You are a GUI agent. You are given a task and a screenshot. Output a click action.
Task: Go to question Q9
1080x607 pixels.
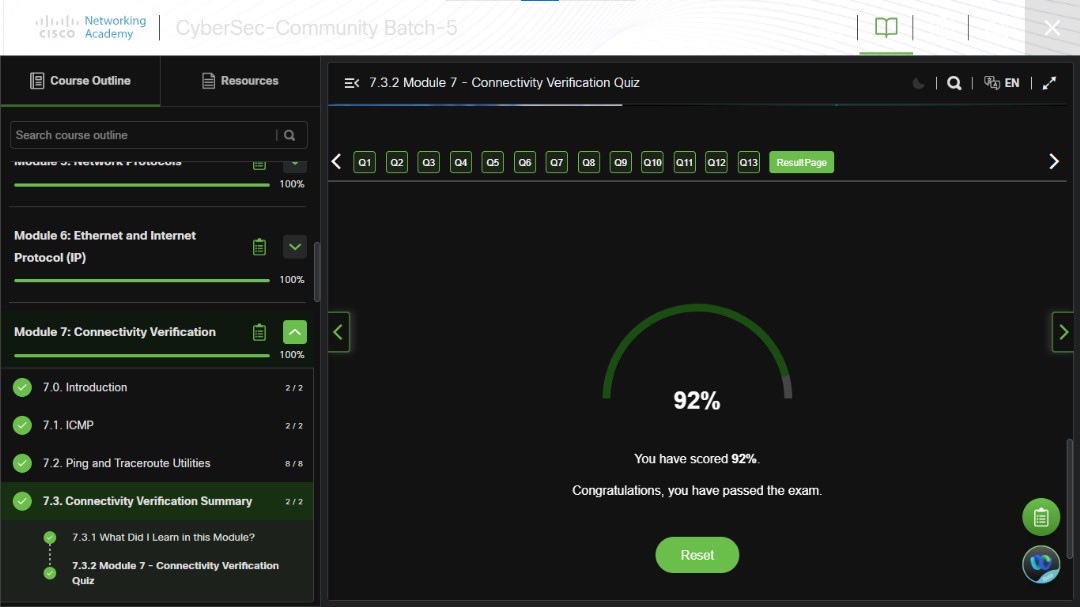(x=621, y=163)
